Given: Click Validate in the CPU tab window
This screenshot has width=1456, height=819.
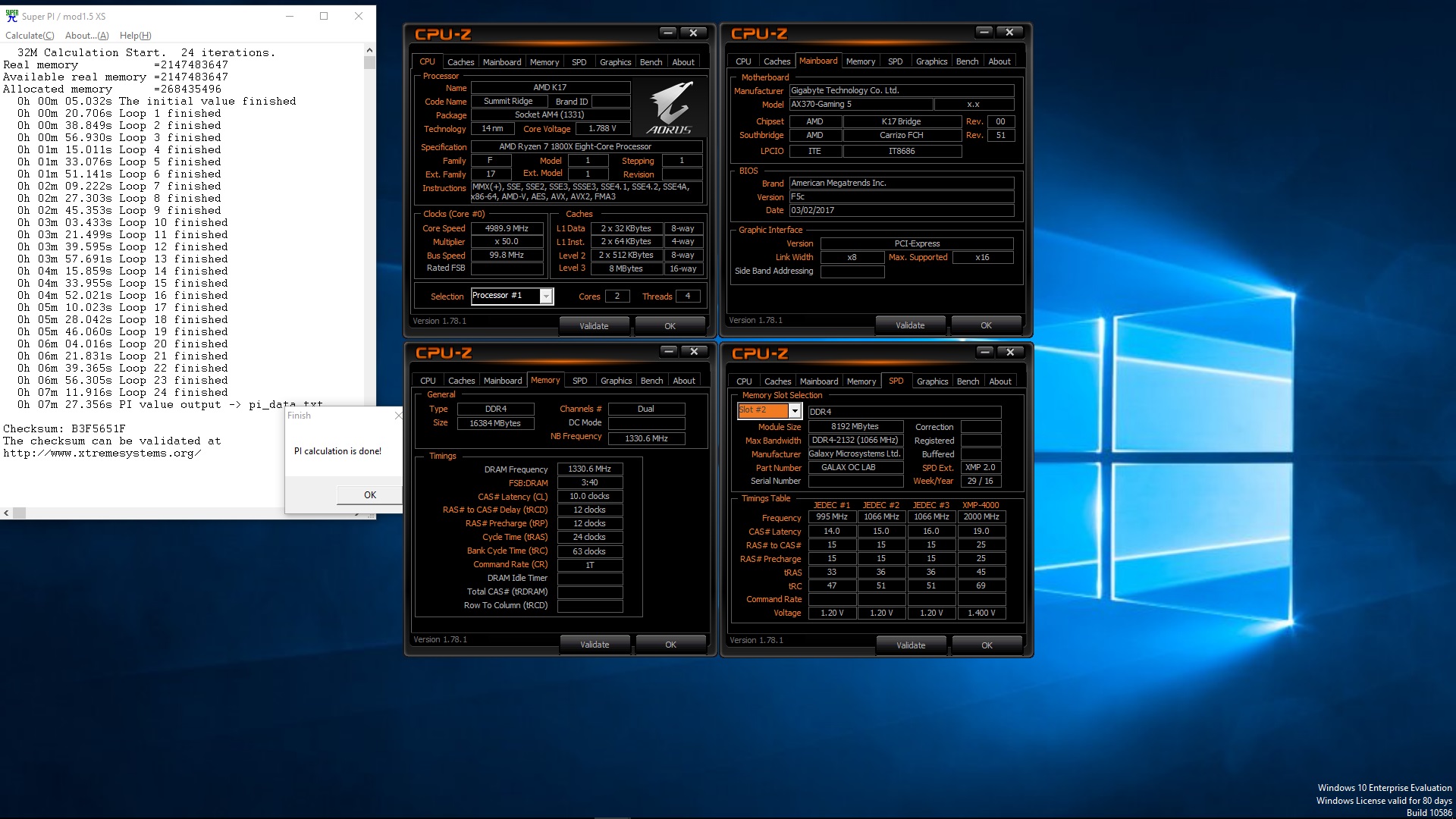Looking at the screenshot, I should click(x=594, y=326).
